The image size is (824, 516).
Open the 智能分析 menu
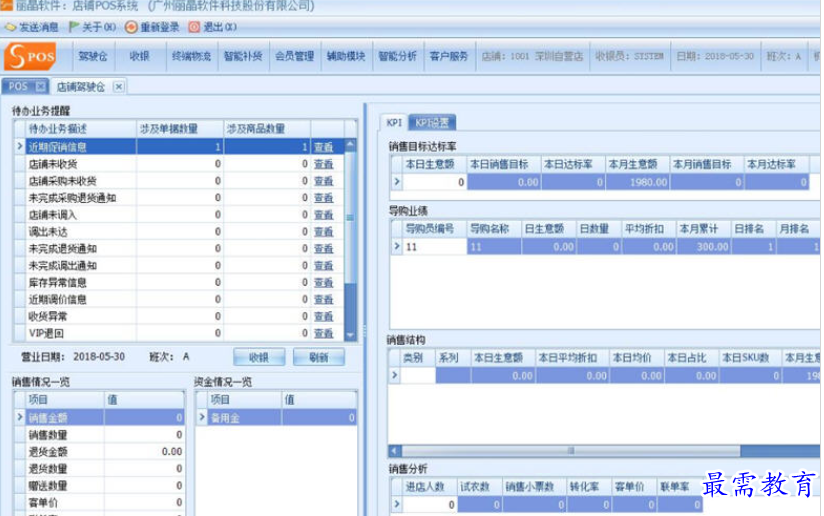coord(397,56)
